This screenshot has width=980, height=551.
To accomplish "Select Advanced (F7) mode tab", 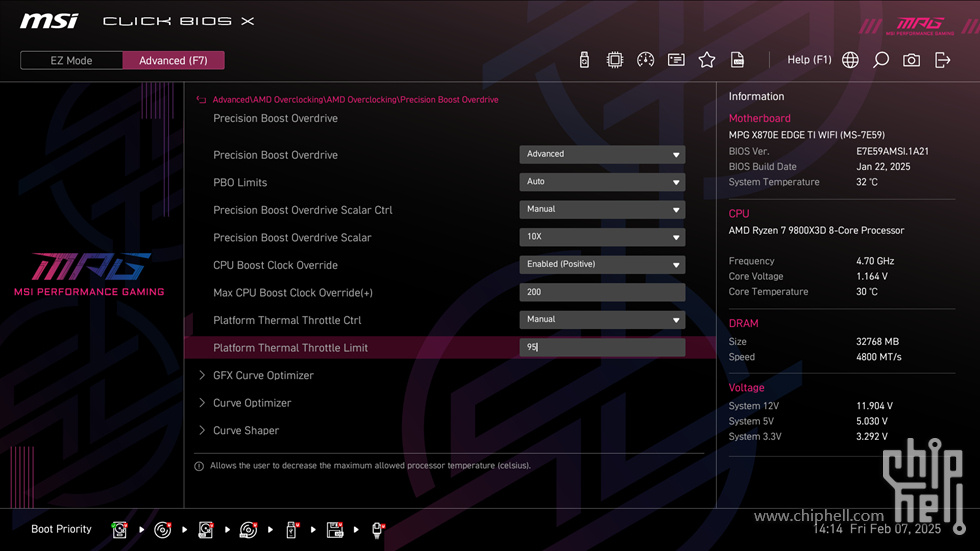I will click(x=173, y=61).
